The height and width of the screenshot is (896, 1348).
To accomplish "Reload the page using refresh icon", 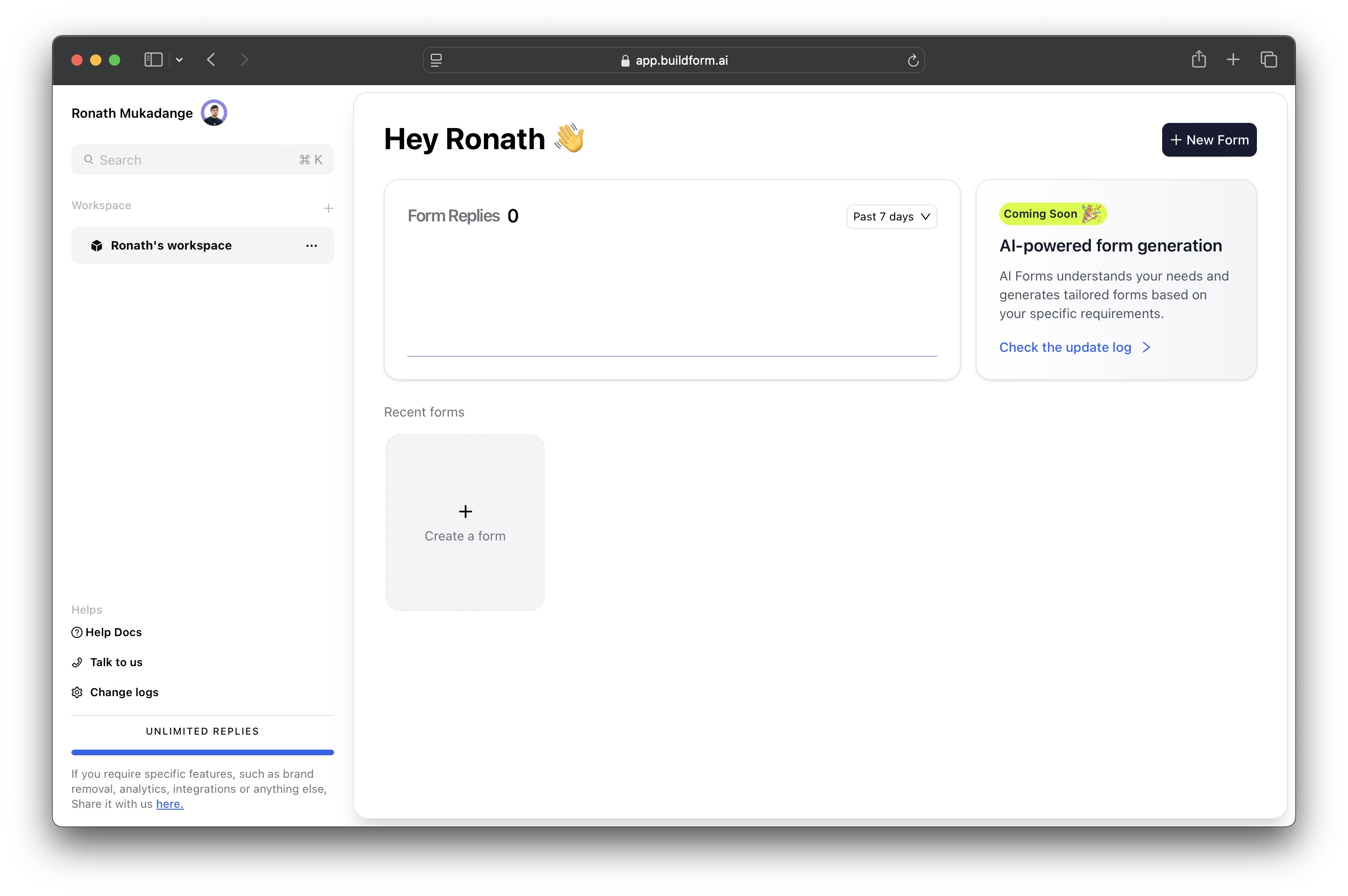I will tap(912, 61).
